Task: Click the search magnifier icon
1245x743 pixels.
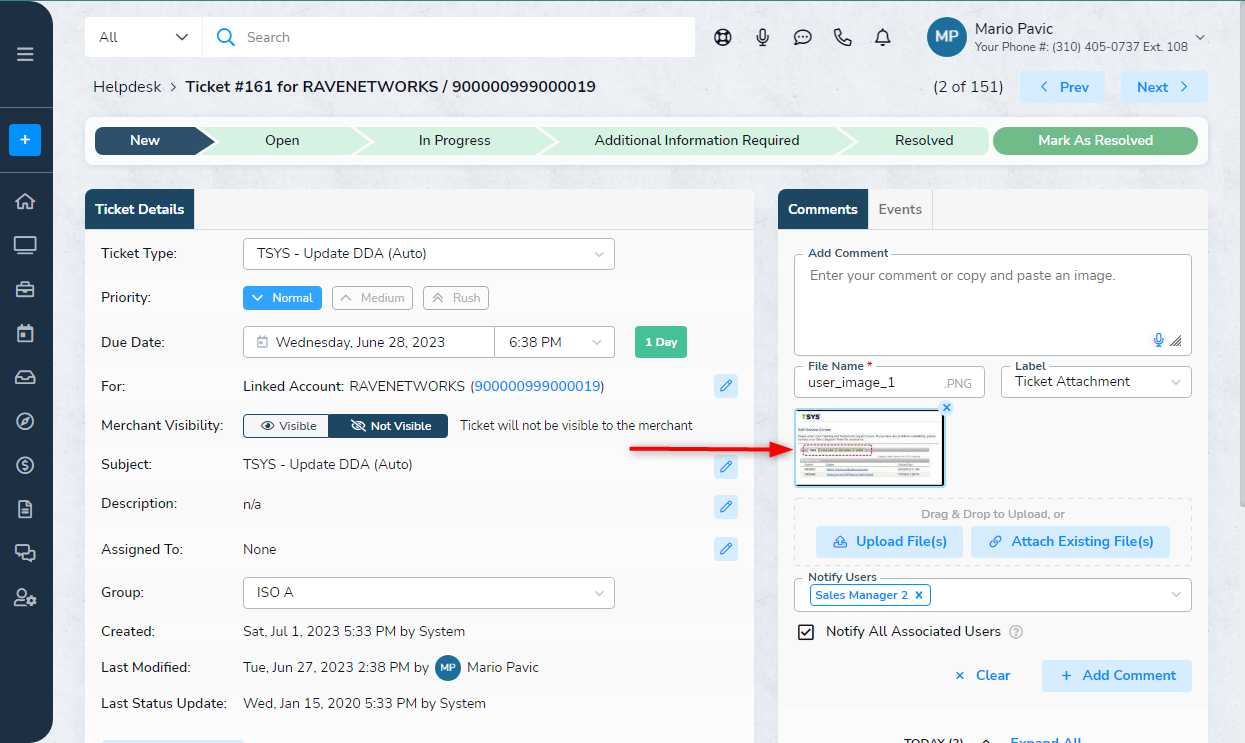Action: click(x=226, y=37)
